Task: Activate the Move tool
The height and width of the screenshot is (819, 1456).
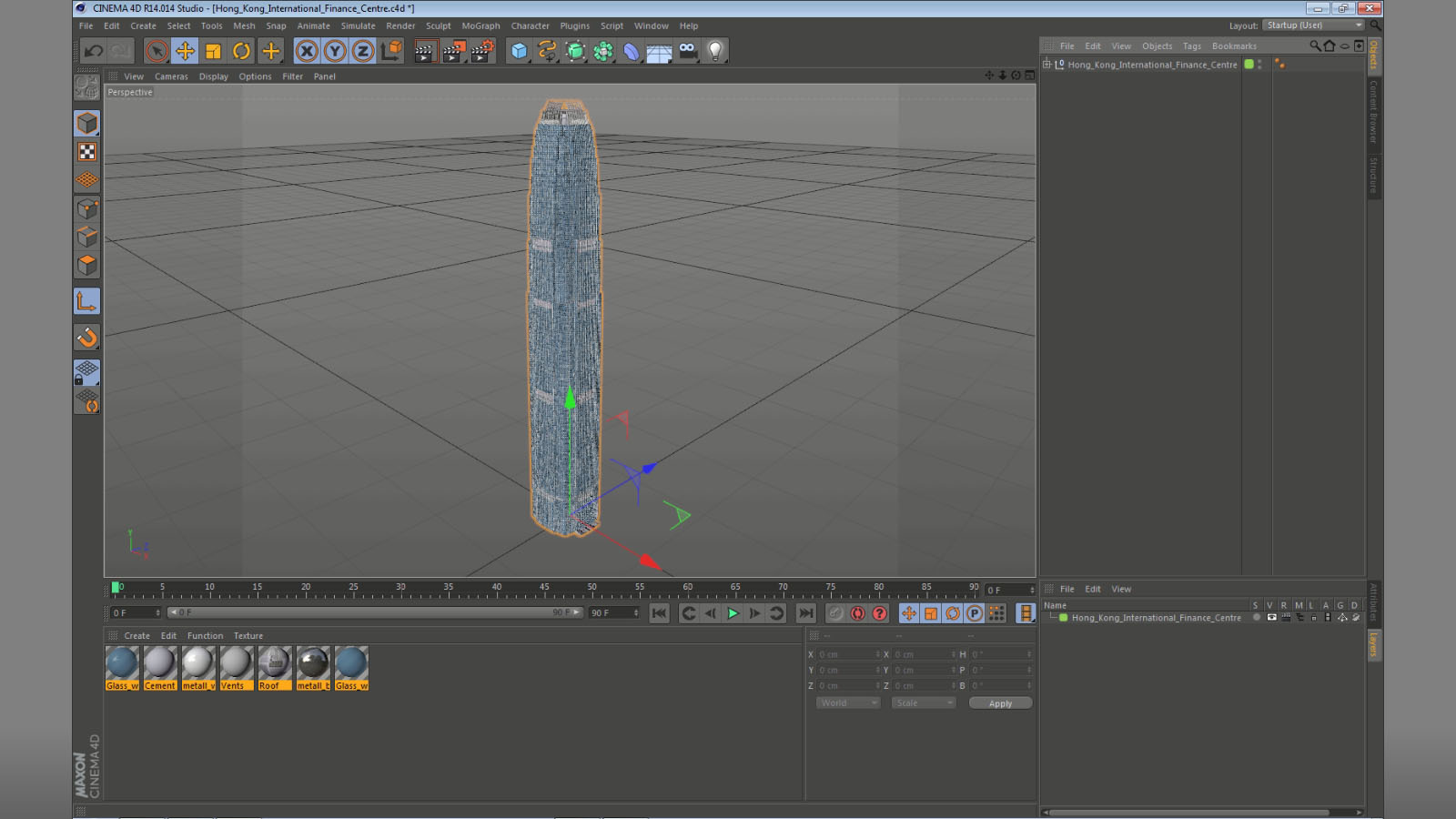Action: pos(185,51)
